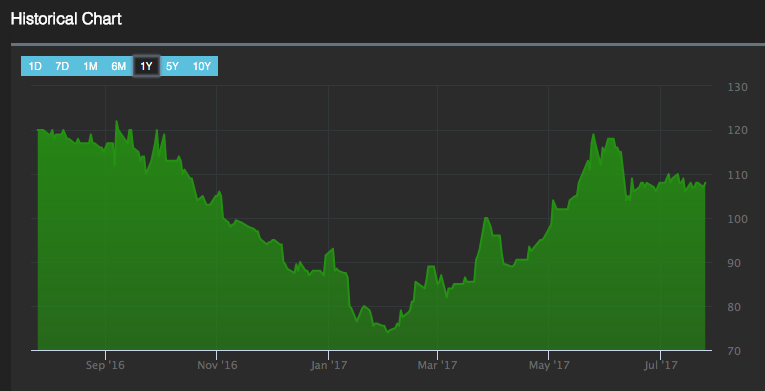Click the 130 y-axis value
Viewport: 765px width, 391px height.
pyautogui.click(x=737, y=88)
